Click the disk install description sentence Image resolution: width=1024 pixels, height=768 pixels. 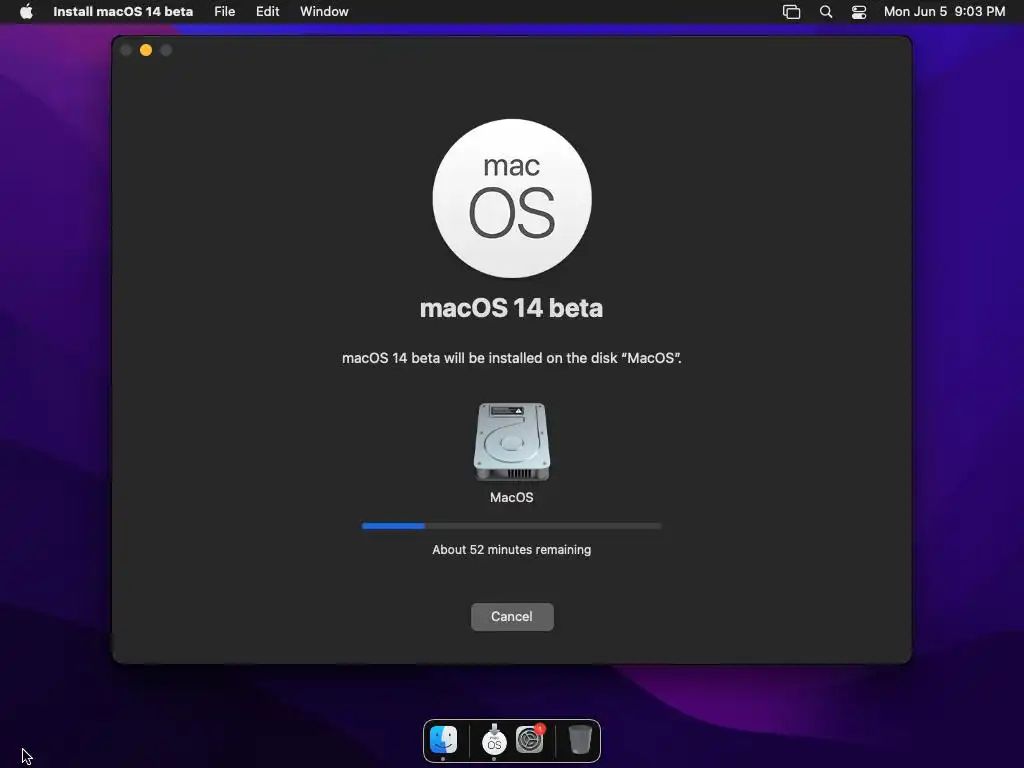[512, 358]
